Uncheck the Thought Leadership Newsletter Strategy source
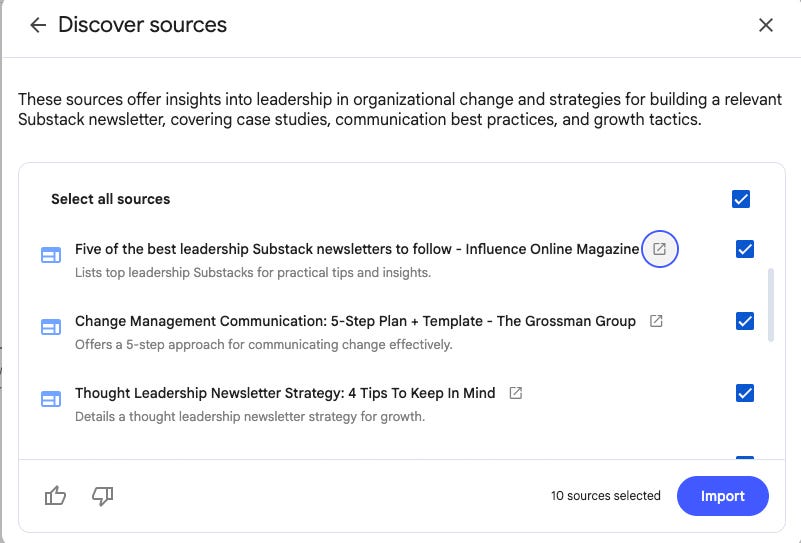Image resolution: width=801 pixels, height=543 pixels. point(745,393)
